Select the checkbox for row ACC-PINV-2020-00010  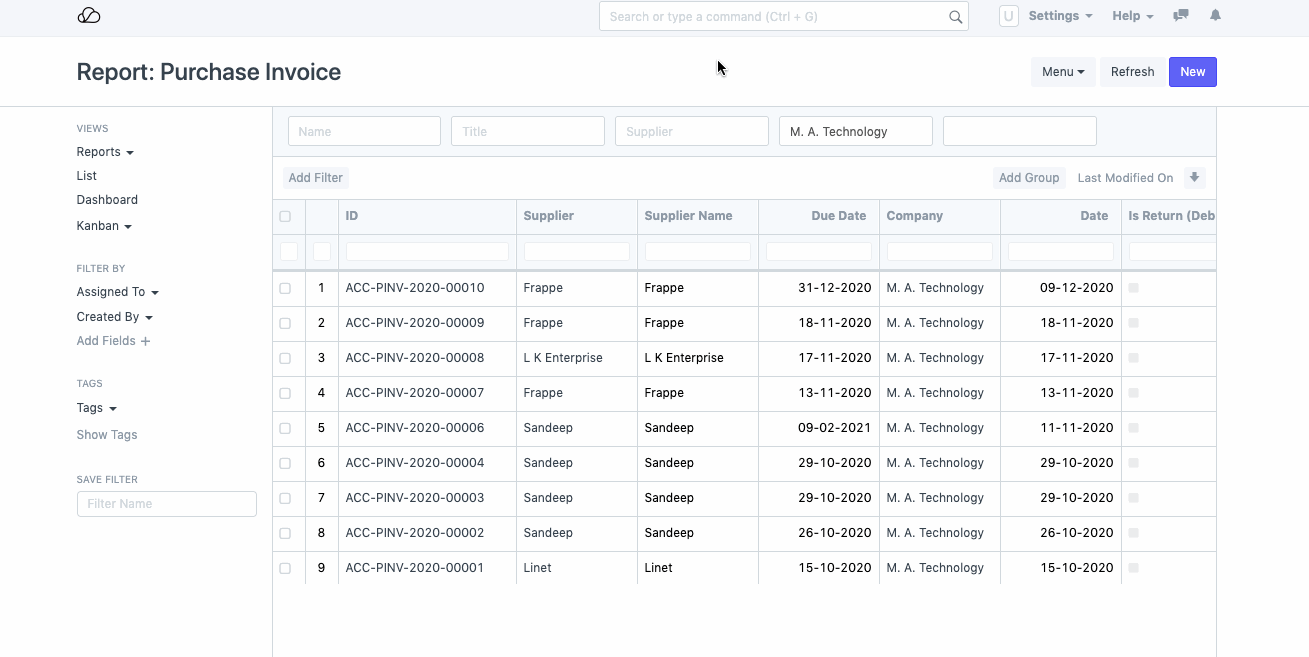coord(285,288)
